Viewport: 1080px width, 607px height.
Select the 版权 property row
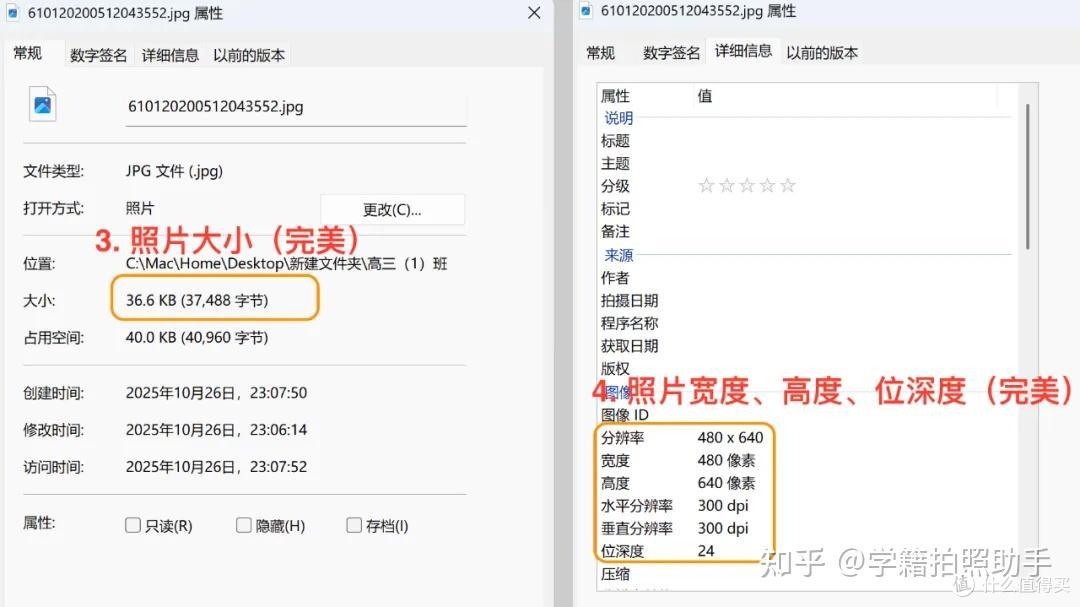[x=806, y=369]
